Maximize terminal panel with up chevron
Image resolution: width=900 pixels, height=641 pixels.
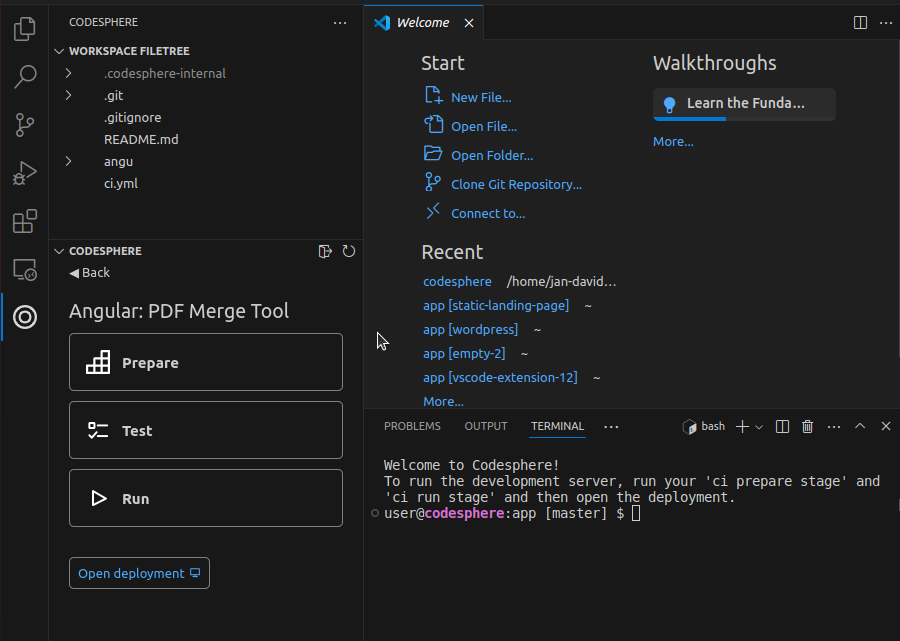pyautogui.click(x=859, y=426)
